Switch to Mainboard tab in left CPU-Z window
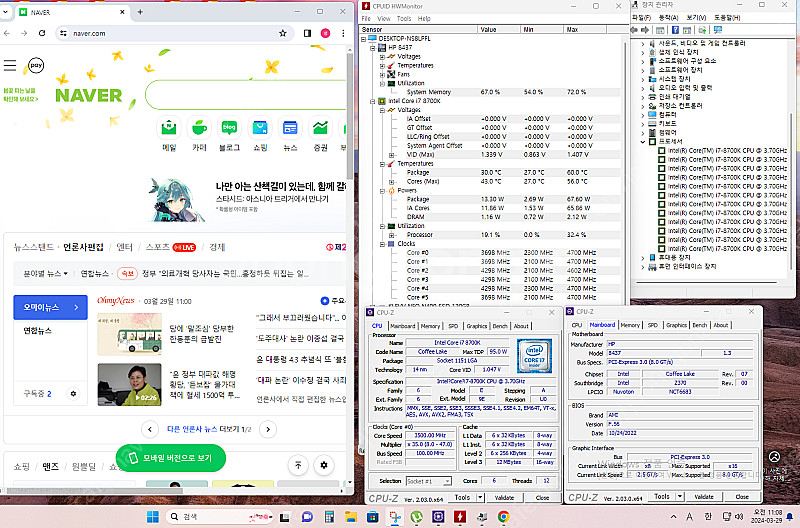 coord(403,326)
